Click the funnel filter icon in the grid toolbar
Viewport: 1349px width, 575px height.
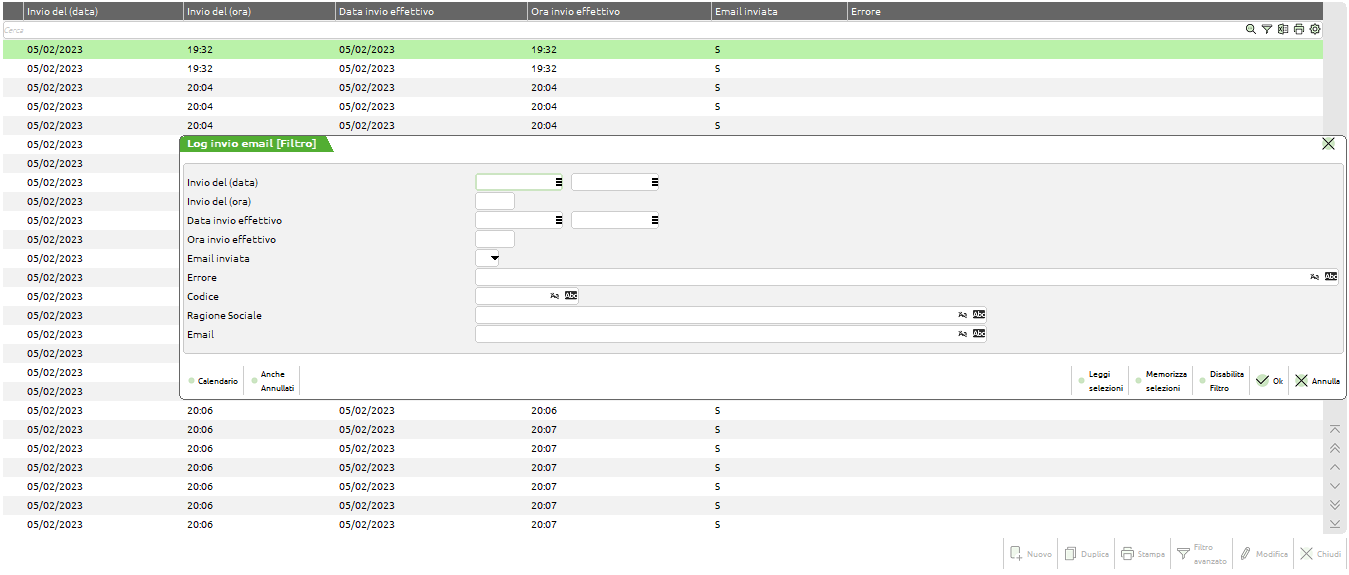click(x=1266, y=30)
